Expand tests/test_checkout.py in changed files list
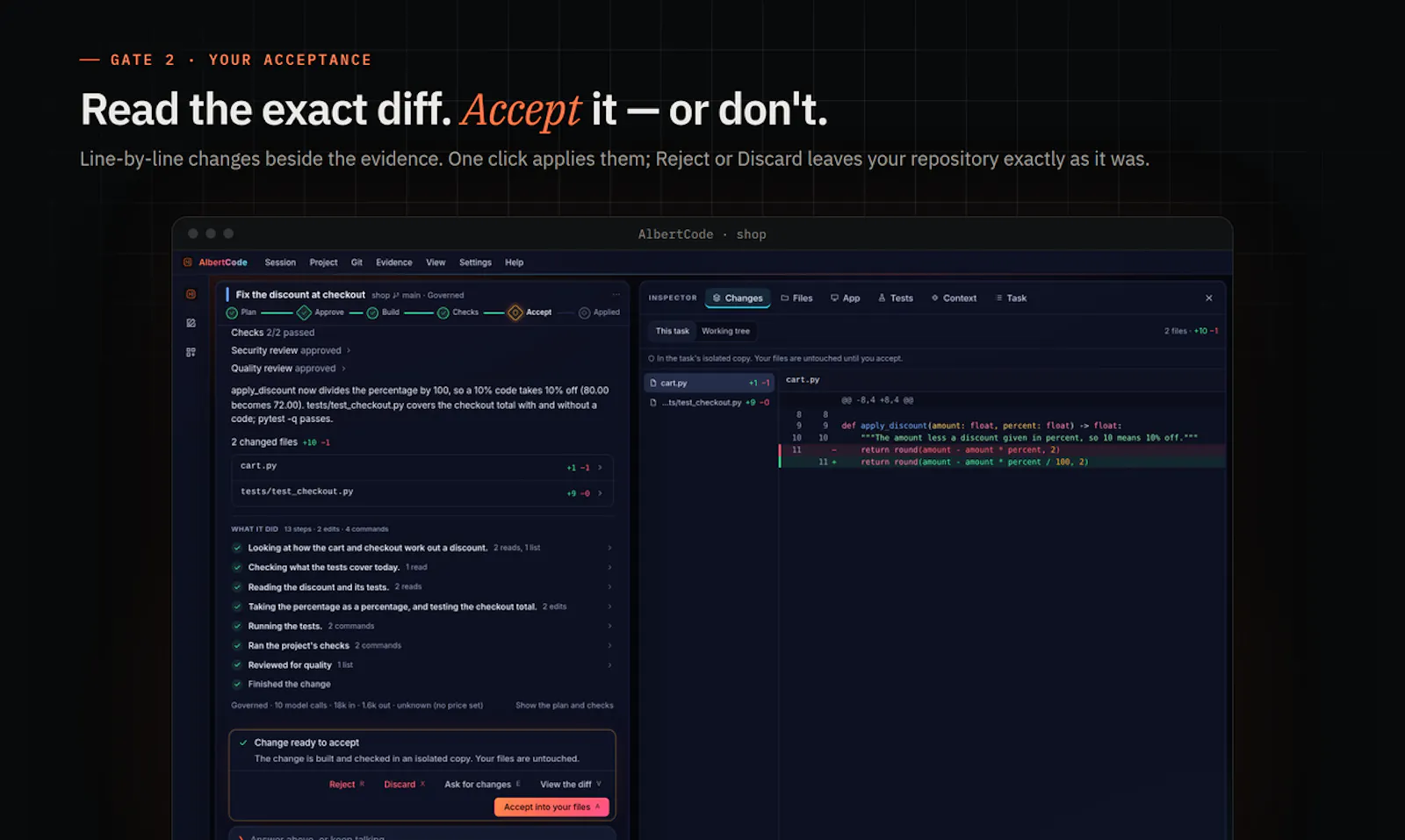Screen dimensions: 1405x840 [421, 492]
